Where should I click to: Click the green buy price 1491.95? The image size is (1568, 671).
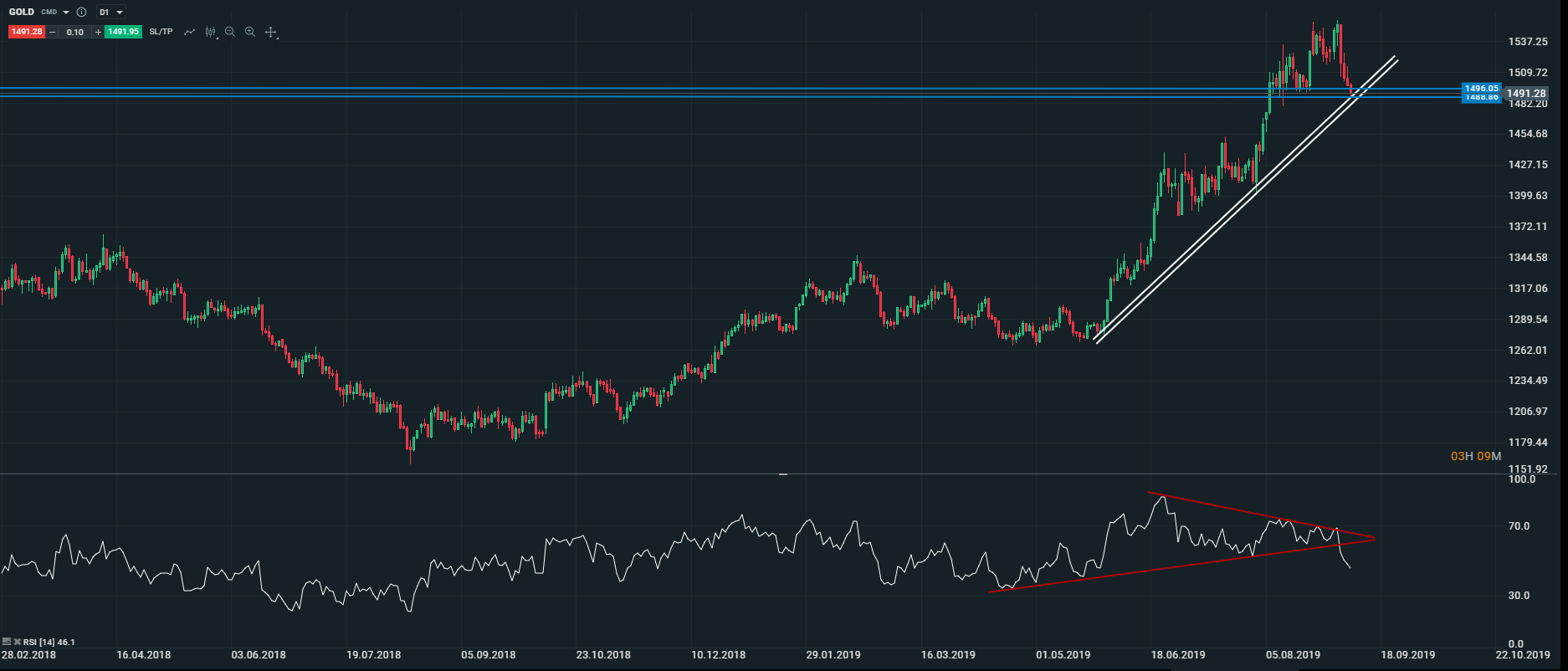pos(123,32)
